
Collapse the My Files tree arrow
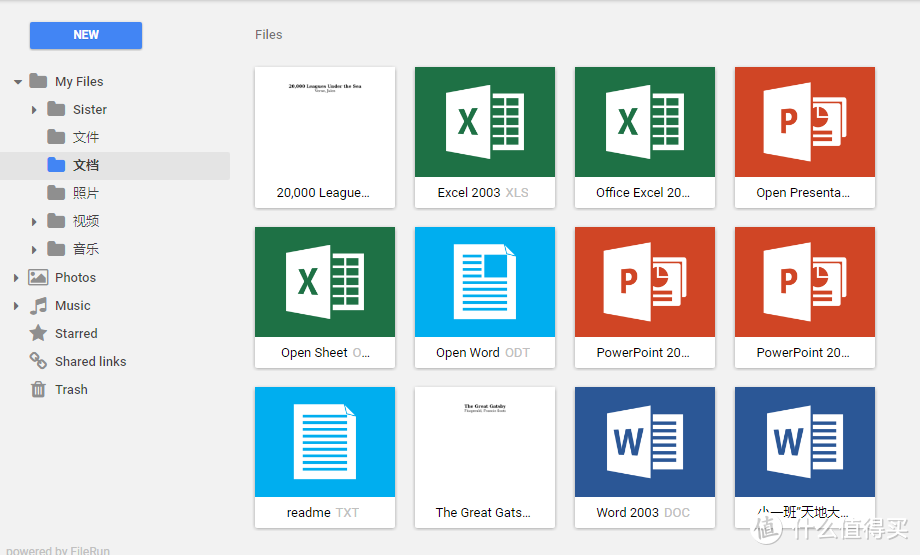coord(18,82)
